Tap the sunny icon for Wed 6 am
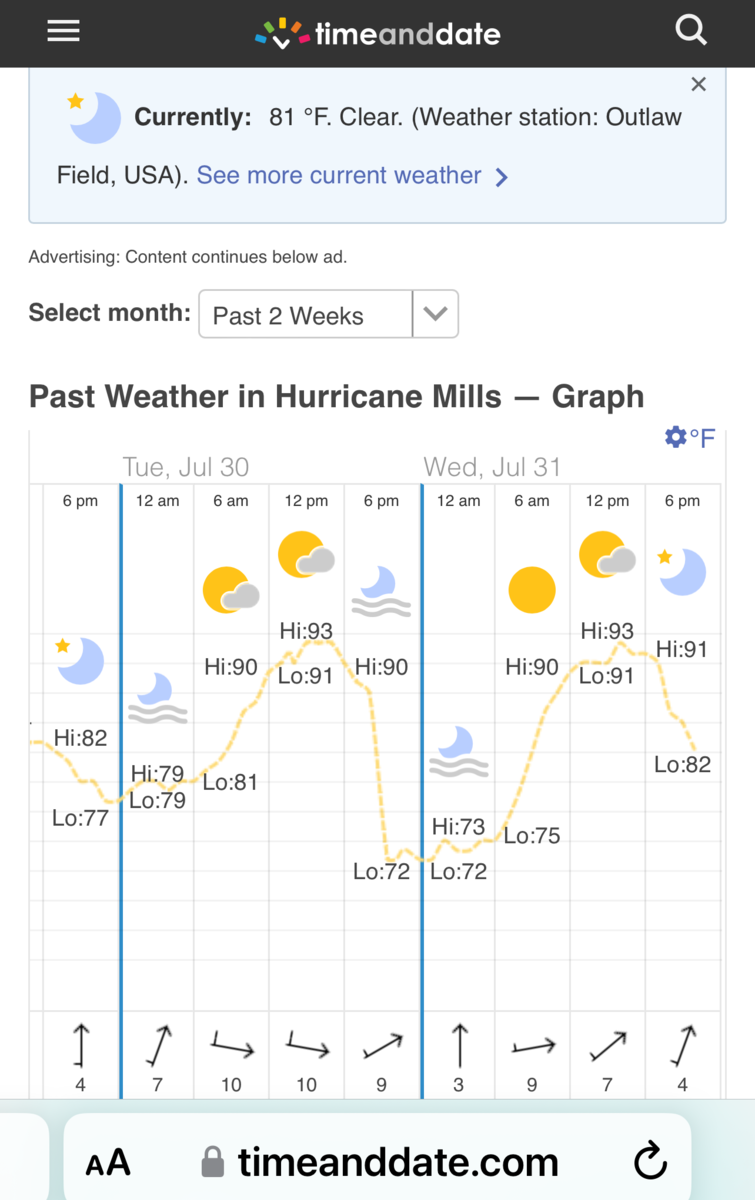 tap(531, 590)
